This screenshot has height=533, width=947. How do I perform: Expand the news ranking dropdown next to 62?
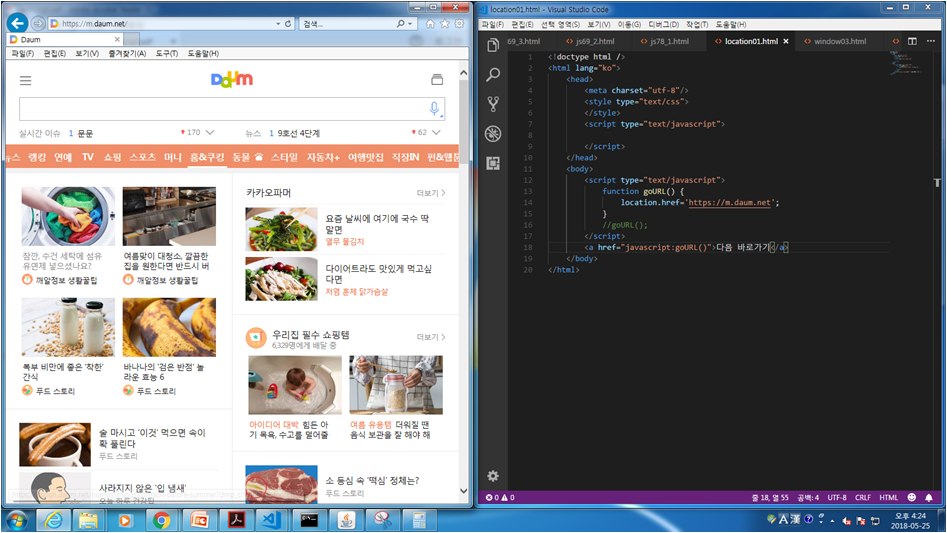(x=436, y=132)
